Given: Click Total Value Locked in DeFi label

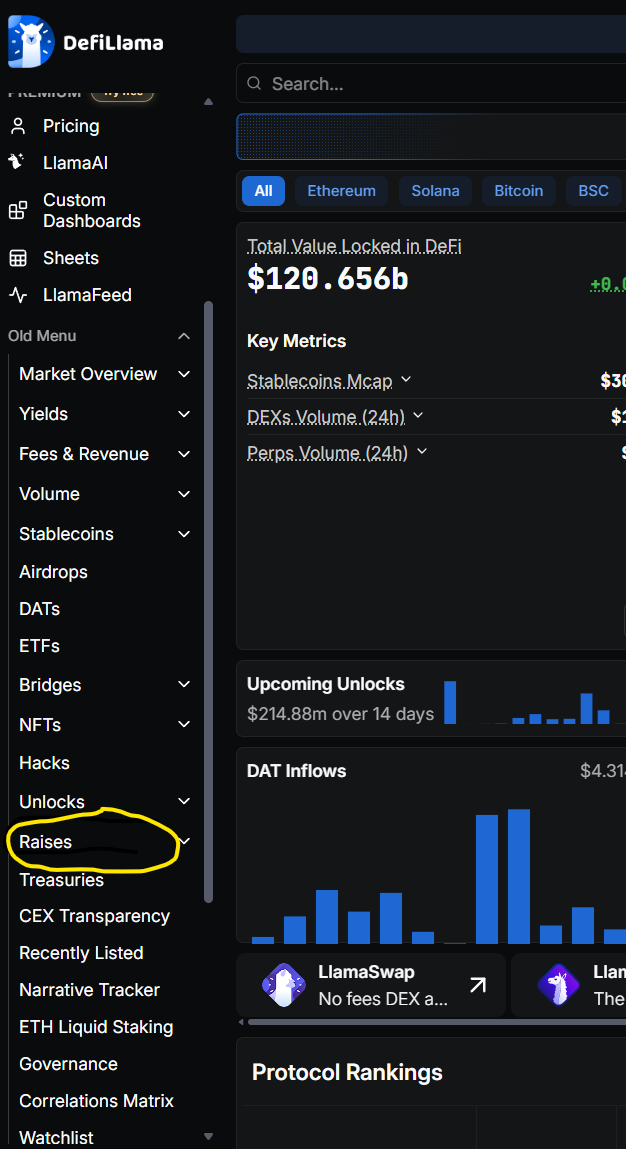Looking at the screenshot, I should 354,246.
